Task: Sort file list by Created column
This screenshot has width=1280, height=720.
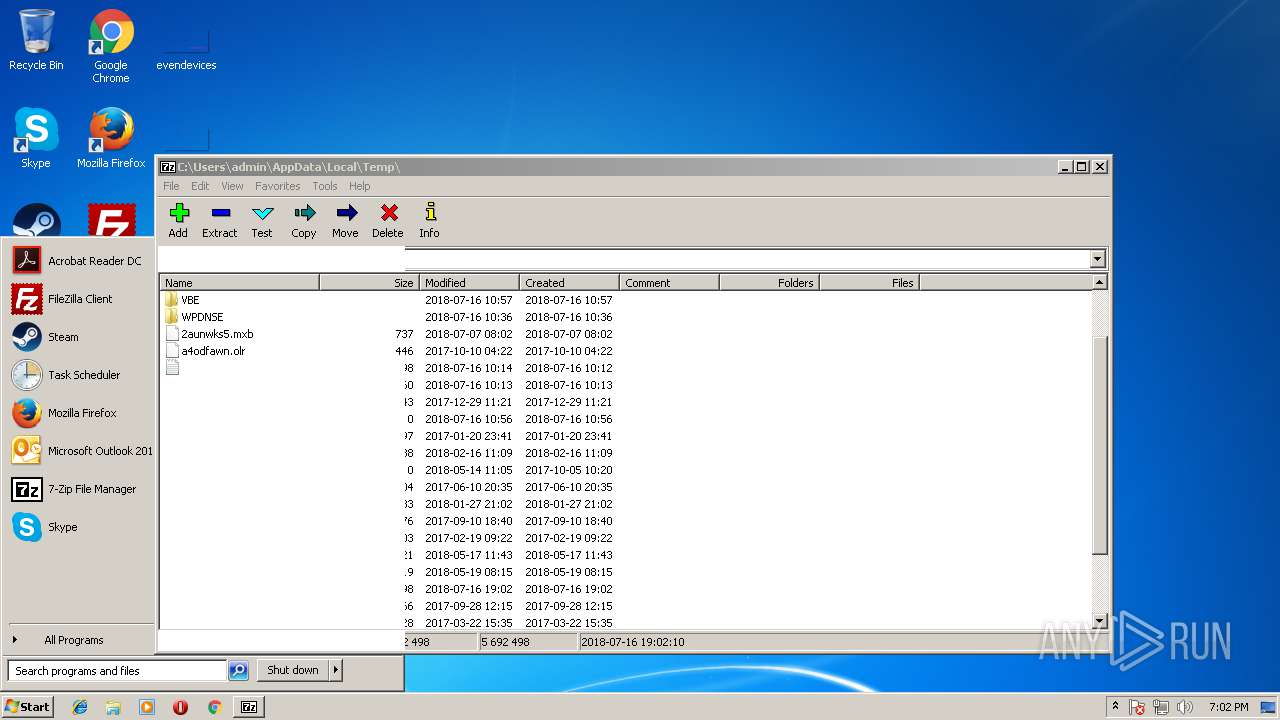Action: coord(569,283)
